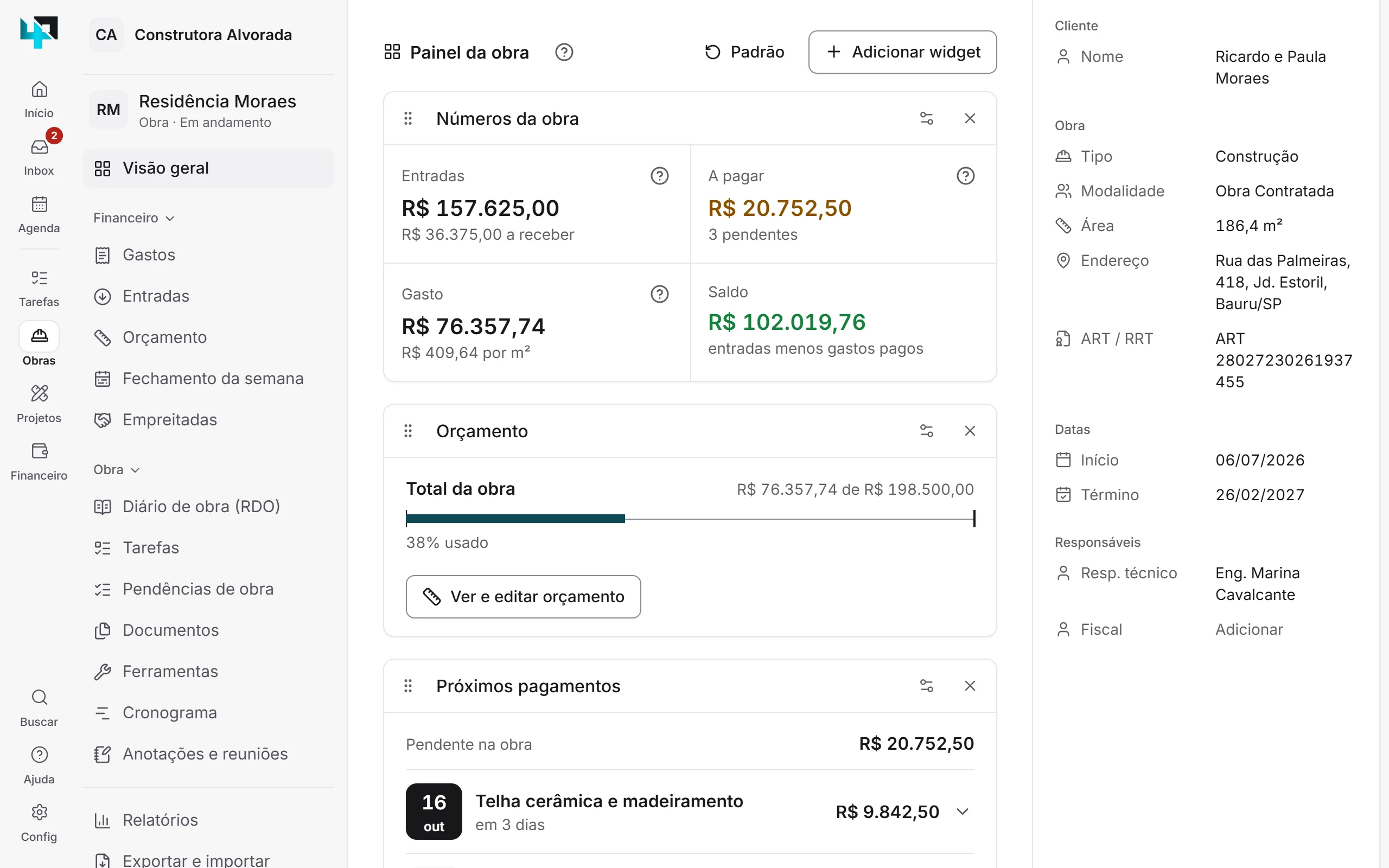Click the R$ 9.842,50 payment amount

(x=887, y=812)
